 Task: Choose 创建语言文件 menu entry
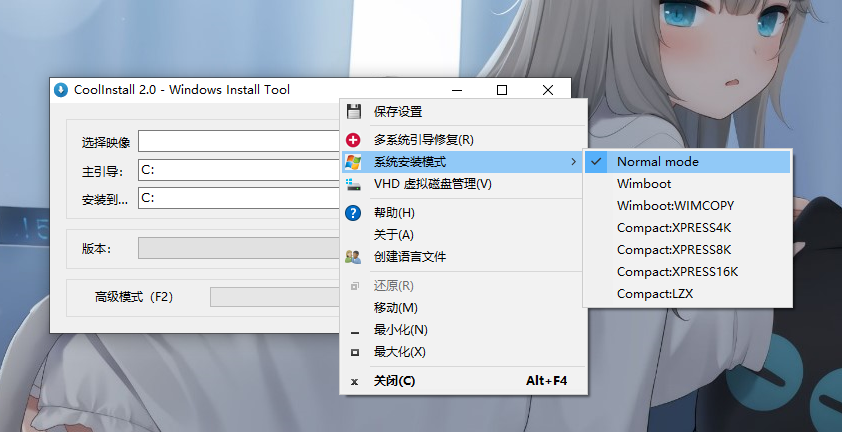pyautogui.click(x=463, y=257)
